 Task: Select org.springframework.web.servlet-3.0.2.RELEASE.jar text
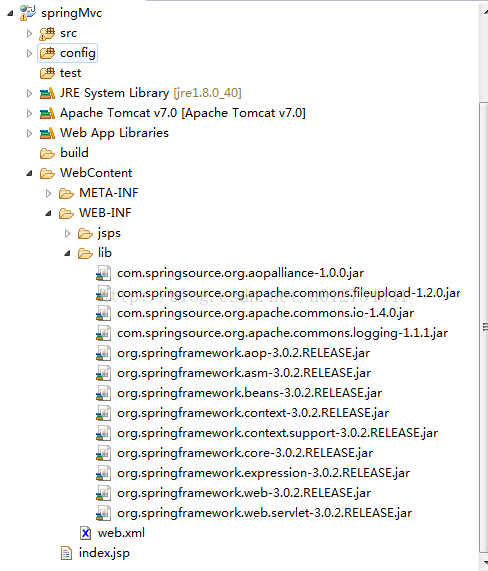point(264,513)
